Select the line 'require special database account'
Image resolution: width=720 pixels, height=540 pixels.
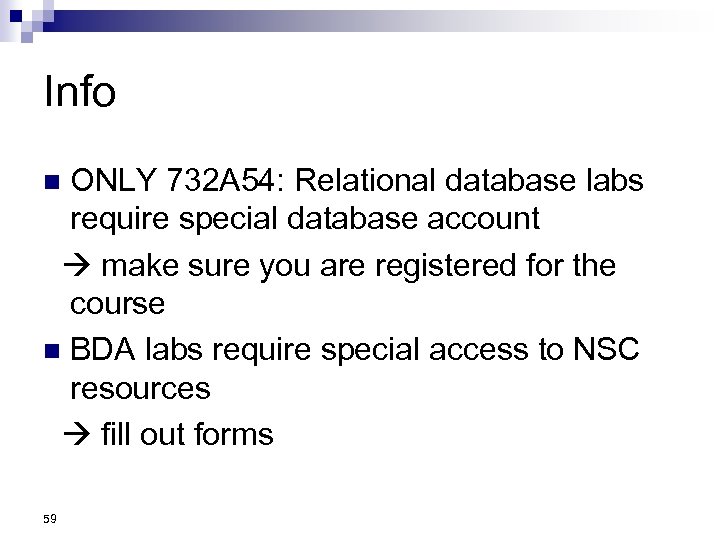305,217
